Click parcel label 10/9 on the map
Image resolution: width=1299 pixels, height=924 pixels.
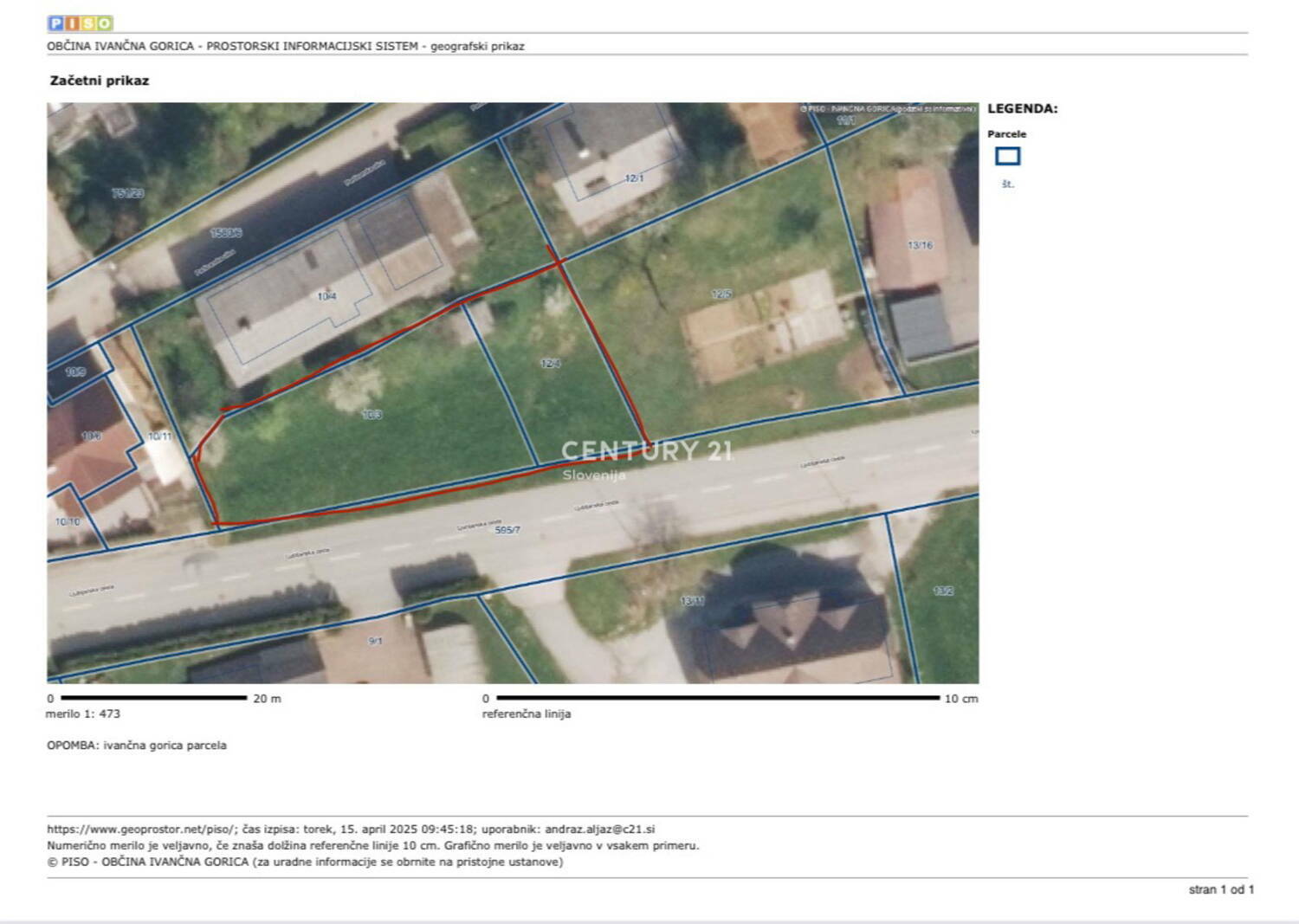point(75,372)
